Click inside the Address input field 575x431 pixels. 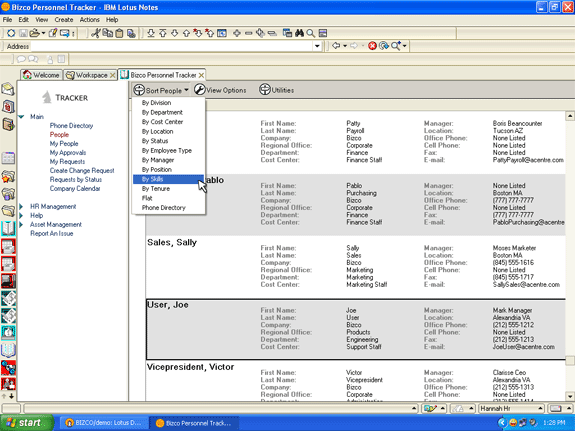coord(171,46)
